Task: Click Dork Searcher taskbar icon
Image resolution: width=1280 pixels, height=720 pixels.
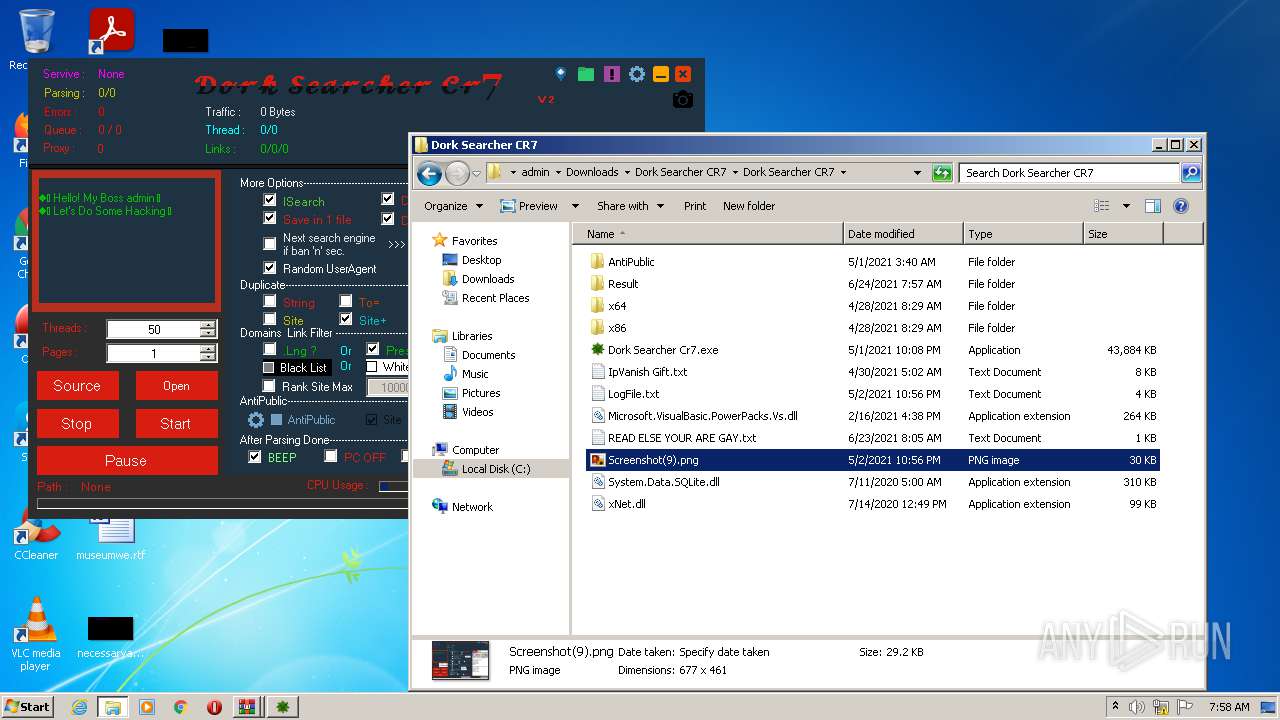Action: [x=283, y=707]
